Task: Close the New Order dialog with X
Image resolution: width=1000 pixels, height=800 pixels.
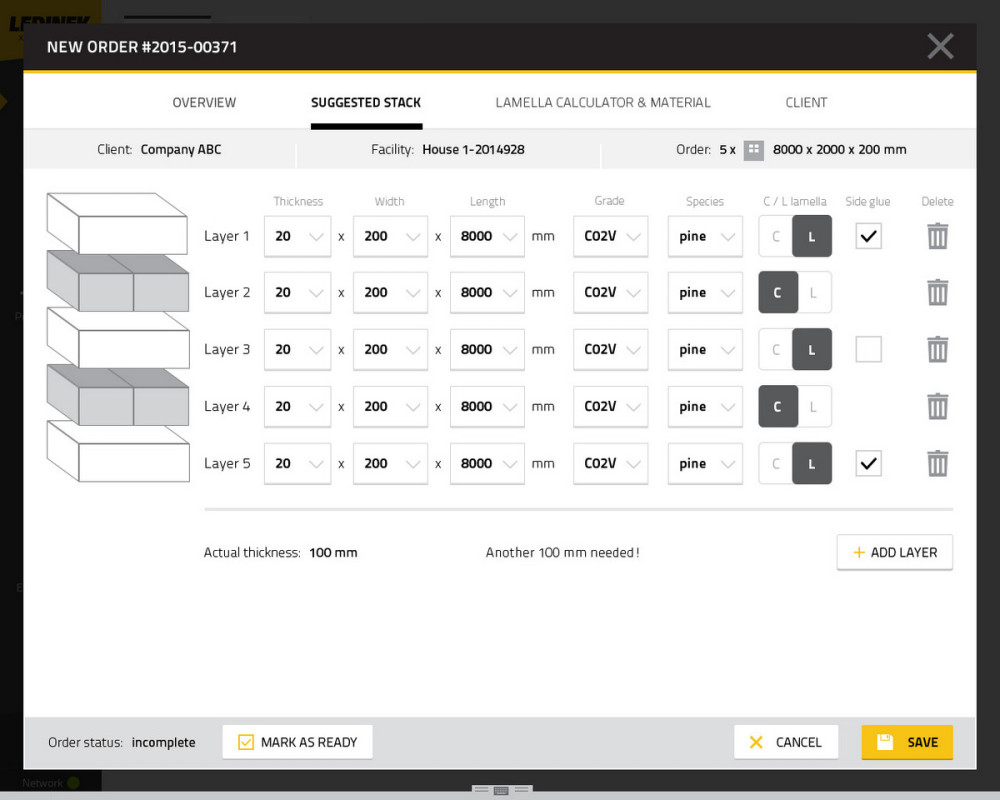Action: point(940,46)
